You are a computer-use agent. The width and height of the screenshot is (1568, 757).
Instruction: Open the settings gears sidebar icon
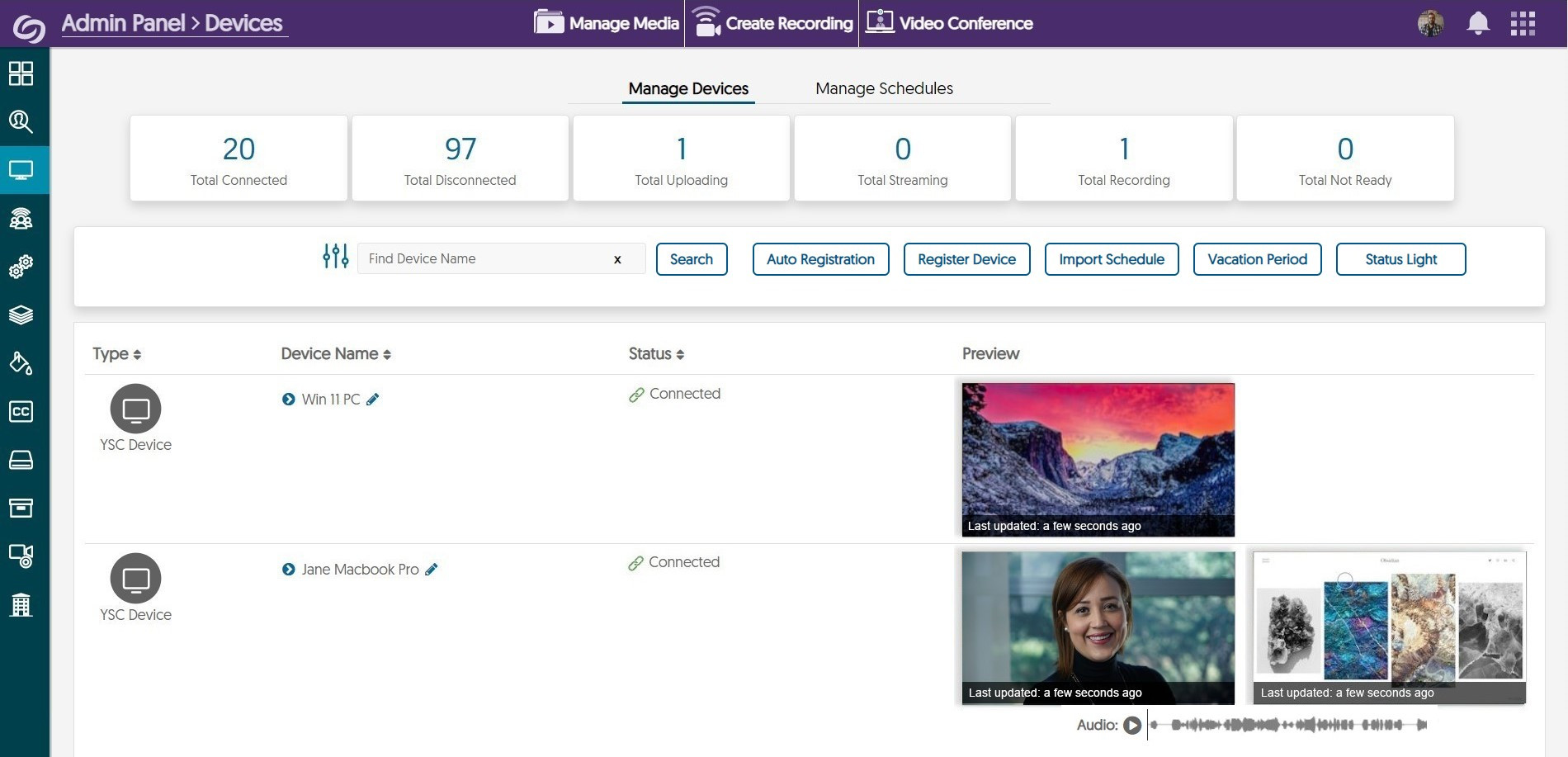[x=21, y=266]
